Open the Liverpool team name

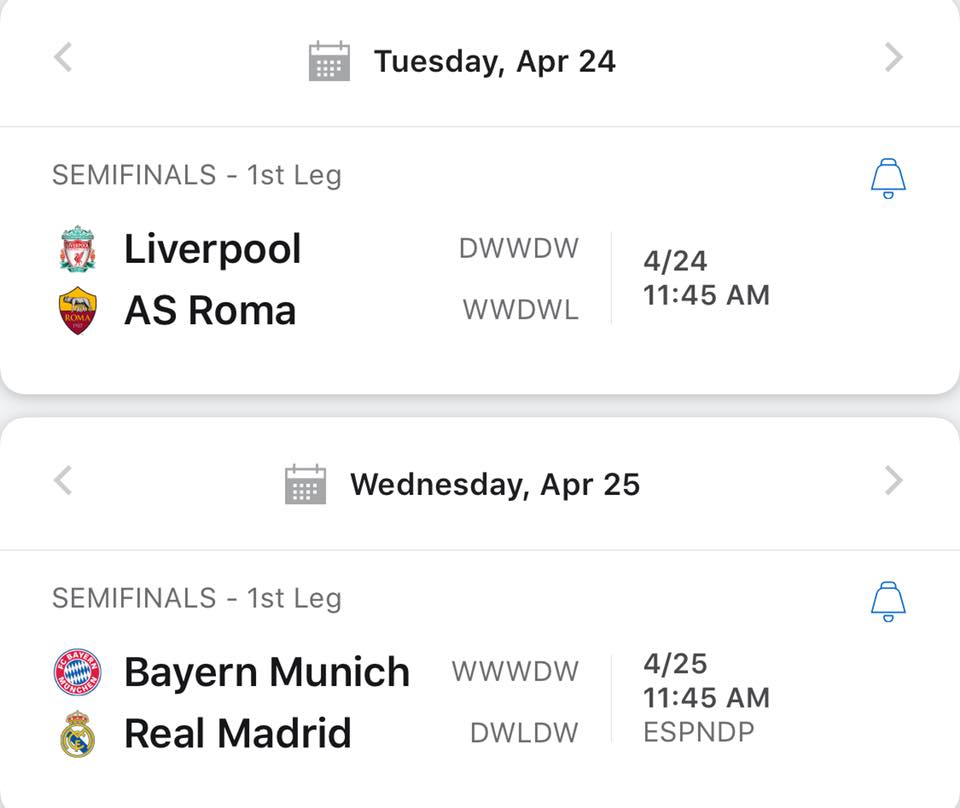click(x=212, y=250)
